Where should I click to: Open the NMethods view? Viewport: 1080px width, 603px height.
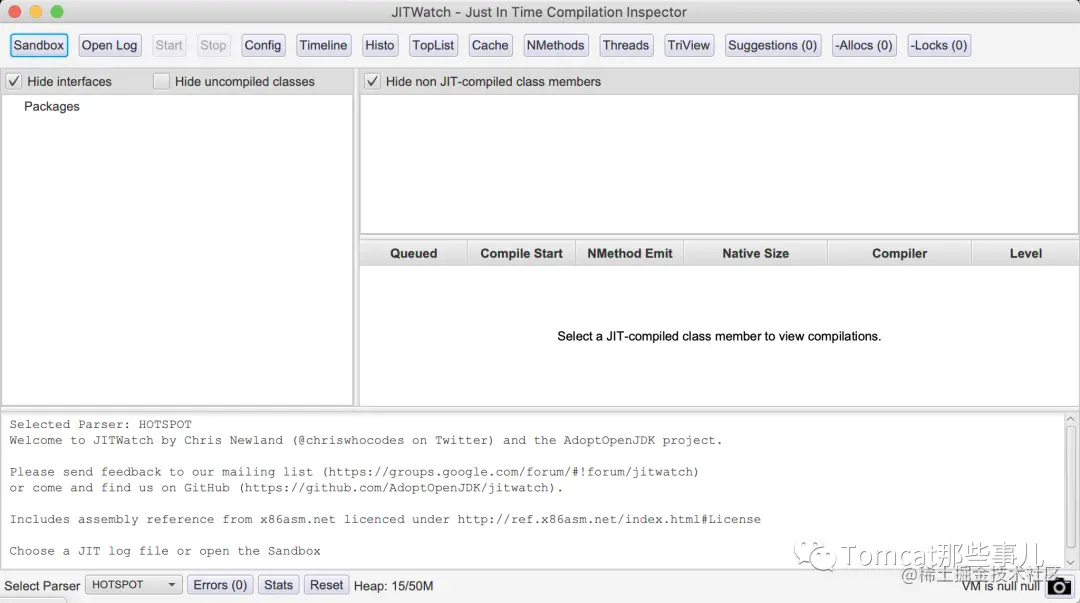click(555, 45)
